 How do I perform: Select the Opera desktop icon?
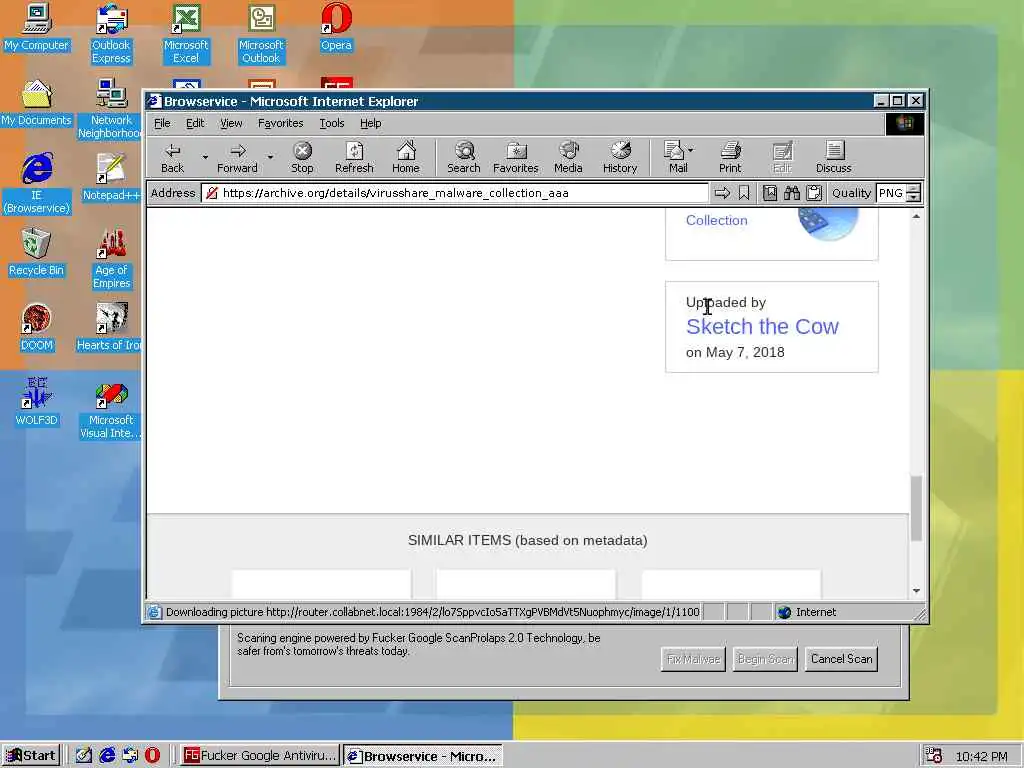(x=336, y=27)
